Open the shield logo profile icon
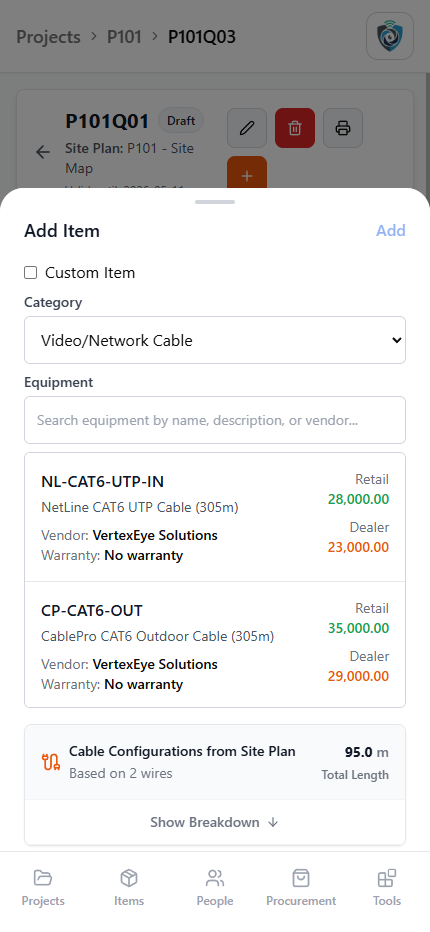Screen dimensions: 430x932 click(390, 36)
